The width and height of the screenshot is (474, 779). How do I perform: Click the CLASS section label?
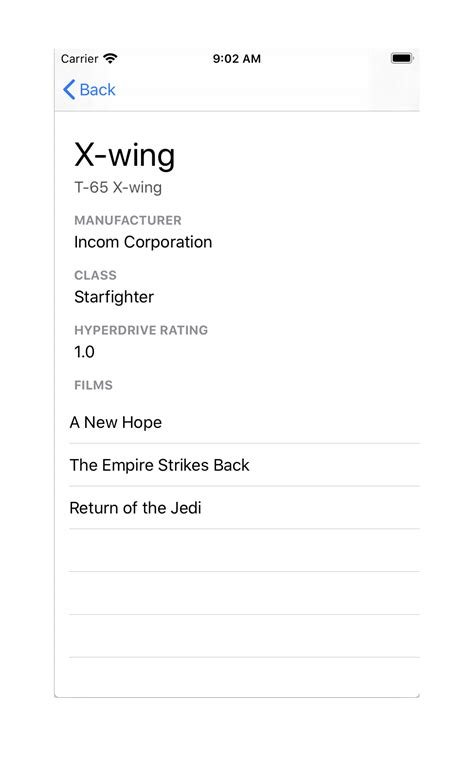pyautogui.click(x=95, y=275)
